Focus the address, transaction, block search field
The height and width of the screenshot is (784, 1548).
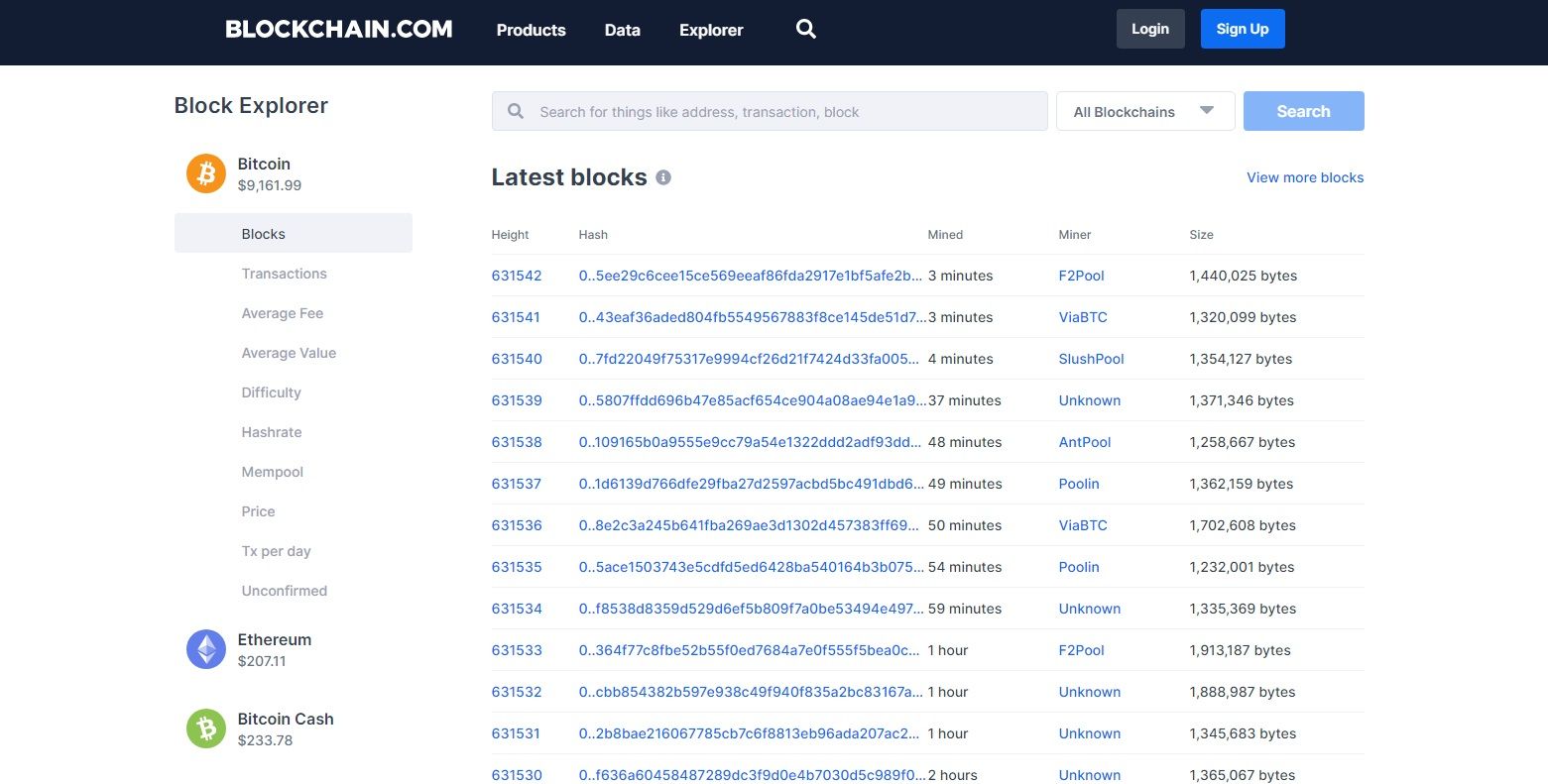click(770, 111)
